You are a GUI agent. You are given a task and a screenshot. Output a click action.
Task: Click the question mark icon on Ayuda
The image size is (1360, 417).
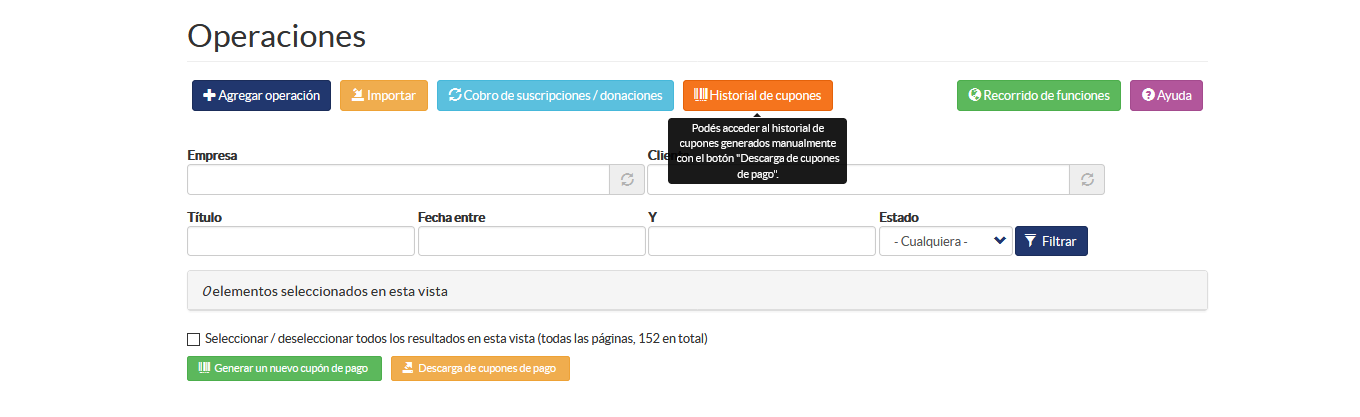[1149, 96]
